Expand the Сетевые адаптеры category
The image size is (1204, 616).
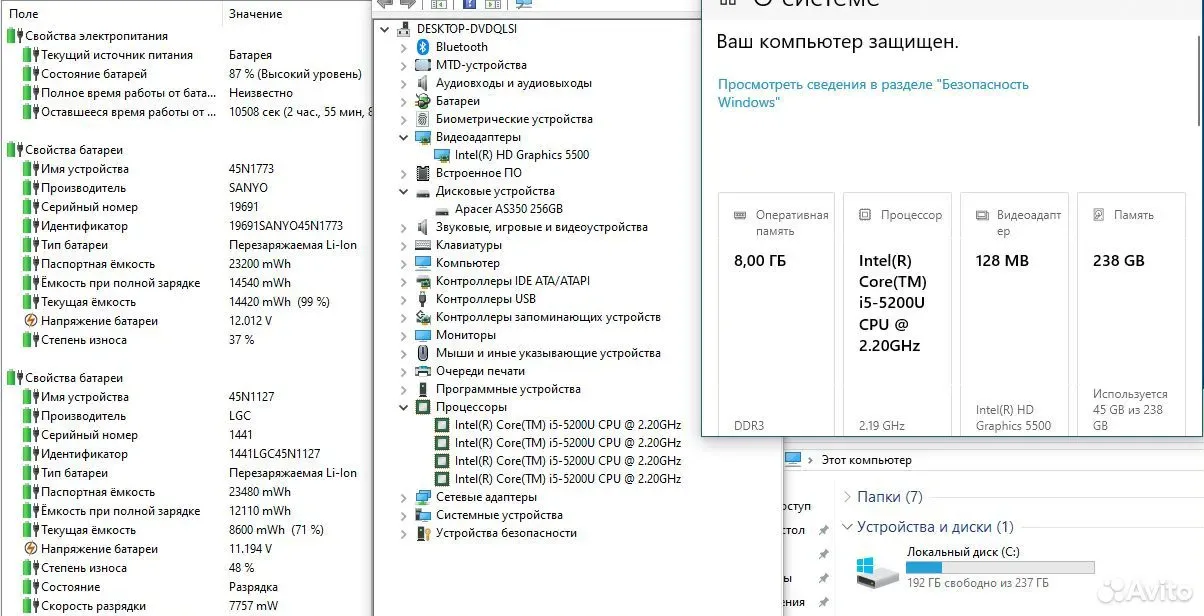coord(403,497)
